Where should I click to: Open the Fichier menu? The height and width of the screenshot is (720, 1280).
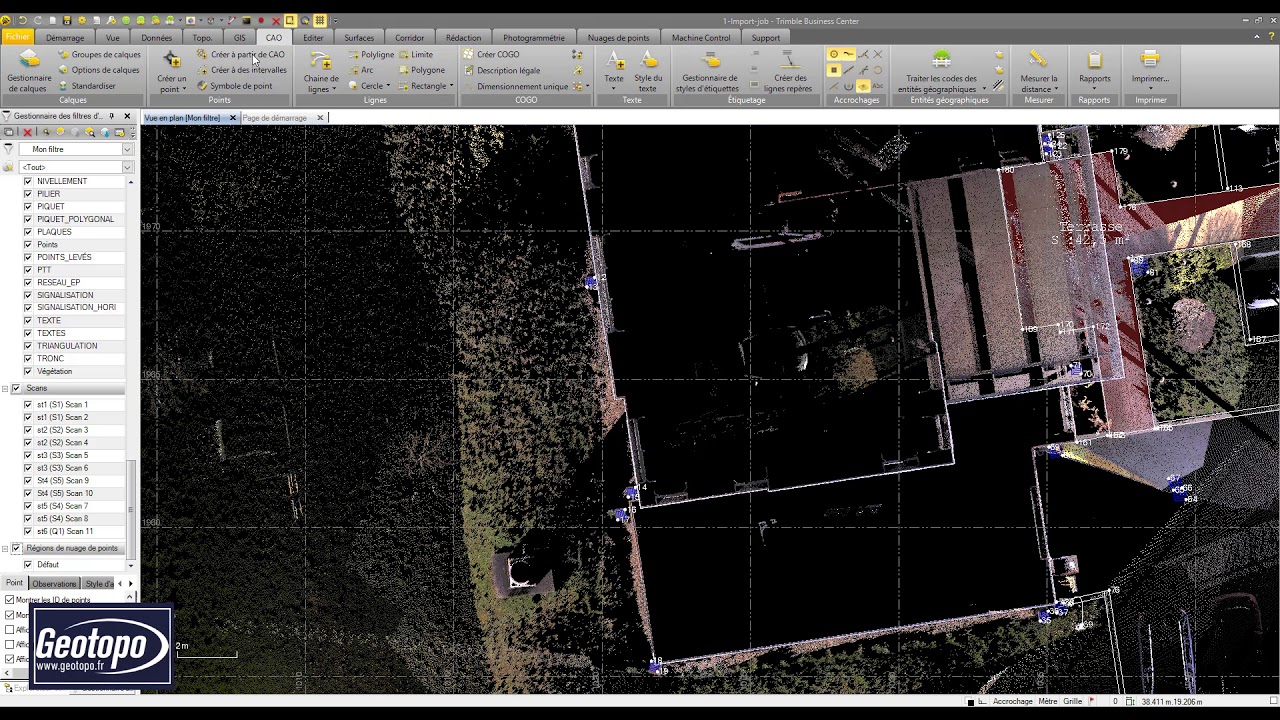[17, 38]
